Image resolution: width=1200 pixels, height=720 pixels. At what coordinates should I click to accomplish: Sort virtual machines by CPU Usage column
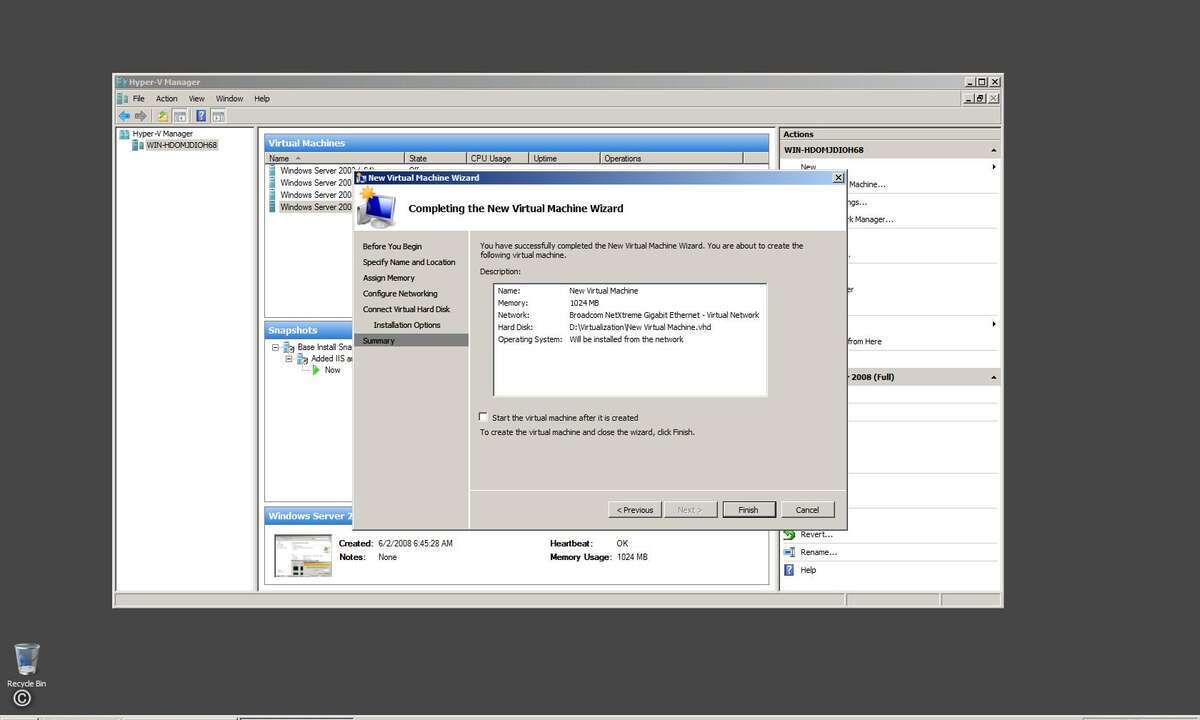pyautogui.click(x=498, y=158)
